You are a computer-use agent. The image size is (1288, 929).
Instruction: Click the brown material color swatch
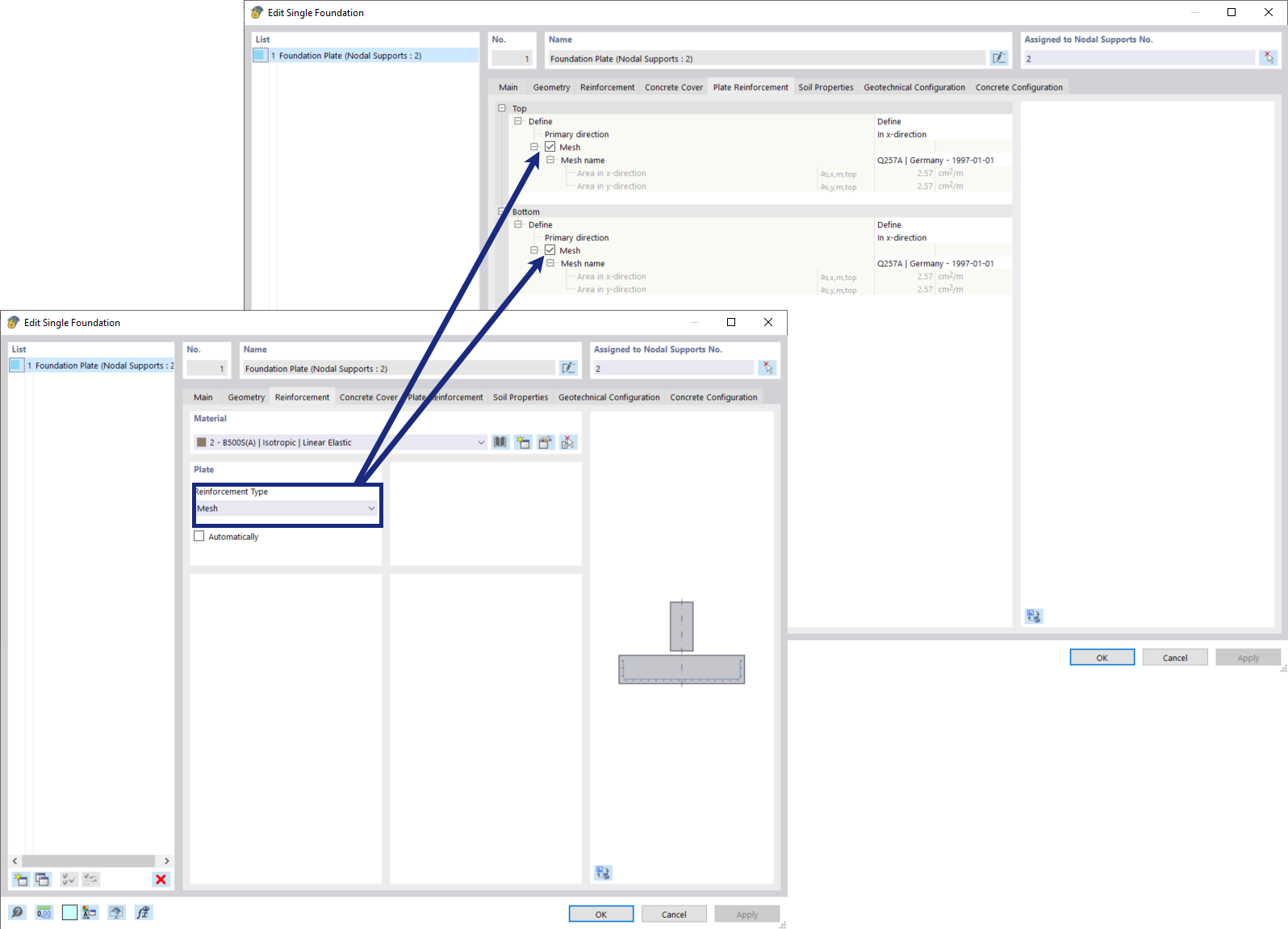(x=202, y=442)
